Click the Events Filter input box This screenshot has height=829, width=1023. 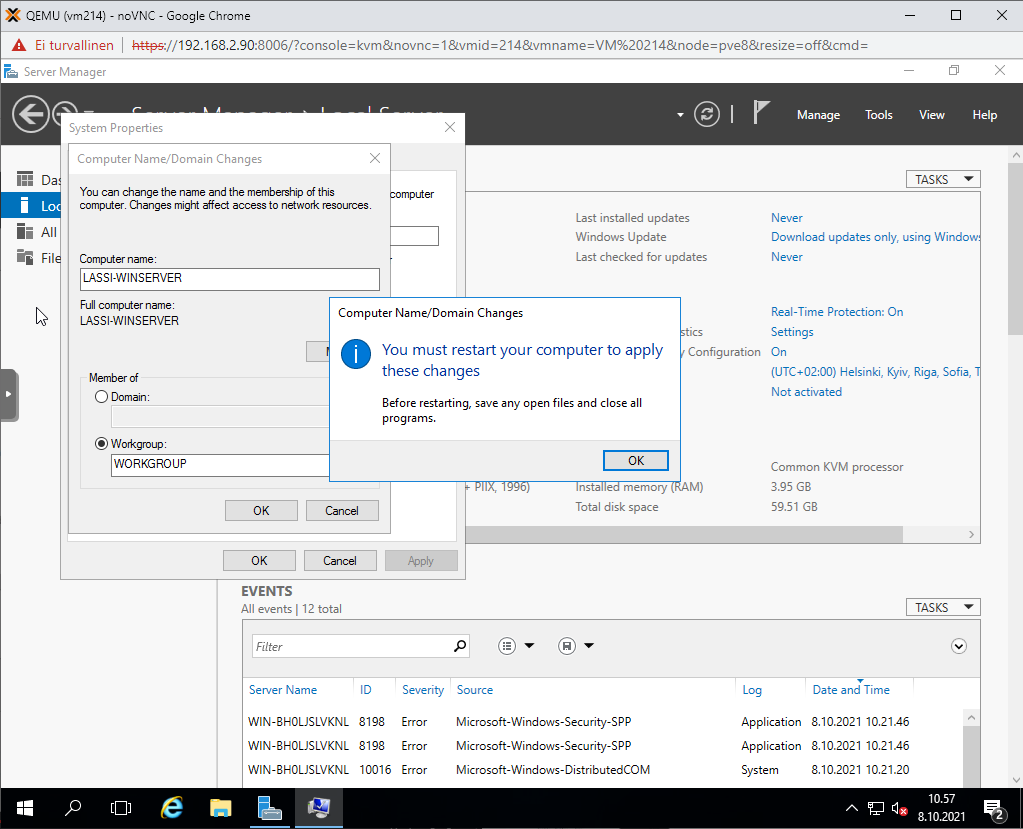point(352,646)
